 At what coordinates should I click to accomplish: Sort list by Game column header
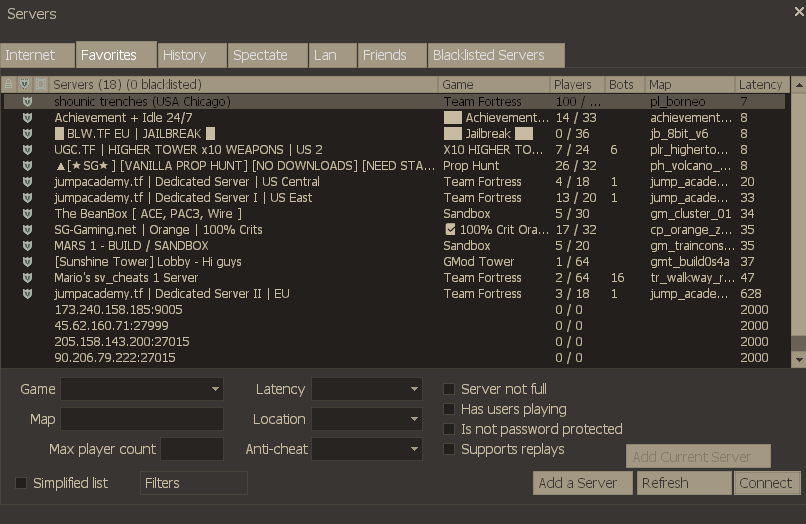[493, 84]
